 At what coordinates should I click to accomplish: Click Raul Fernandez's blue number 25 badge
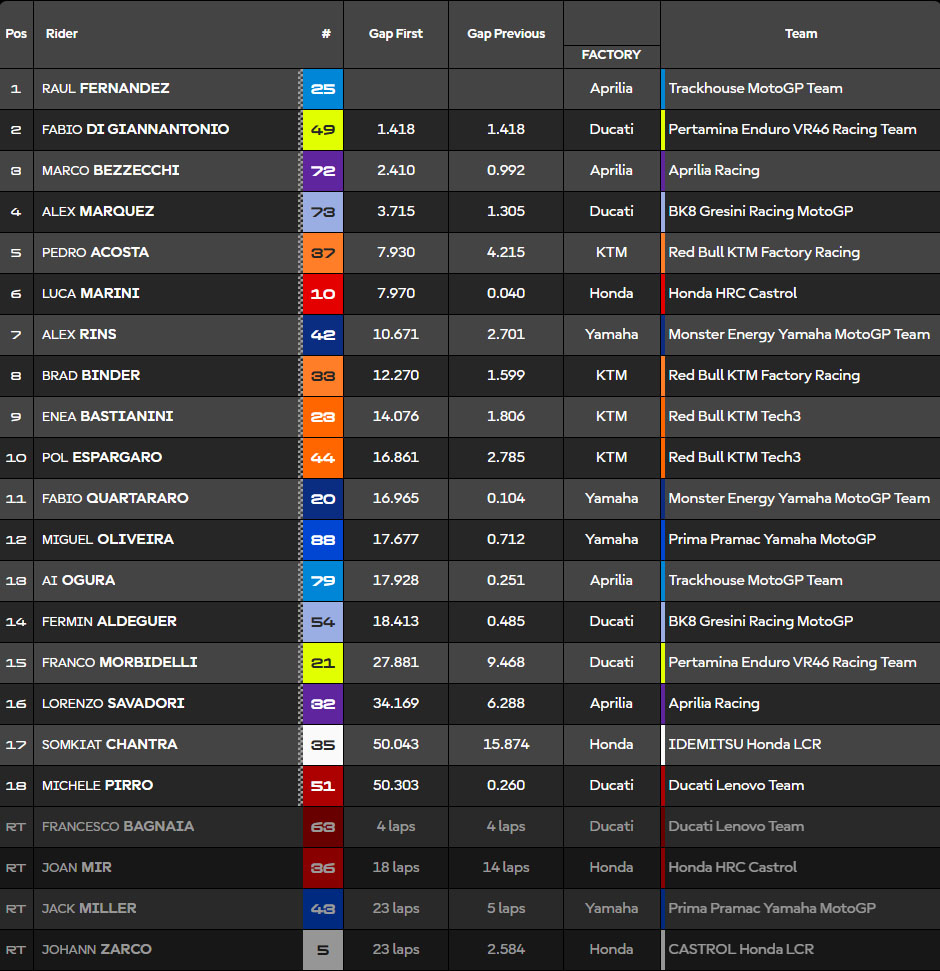pos(323,89)
